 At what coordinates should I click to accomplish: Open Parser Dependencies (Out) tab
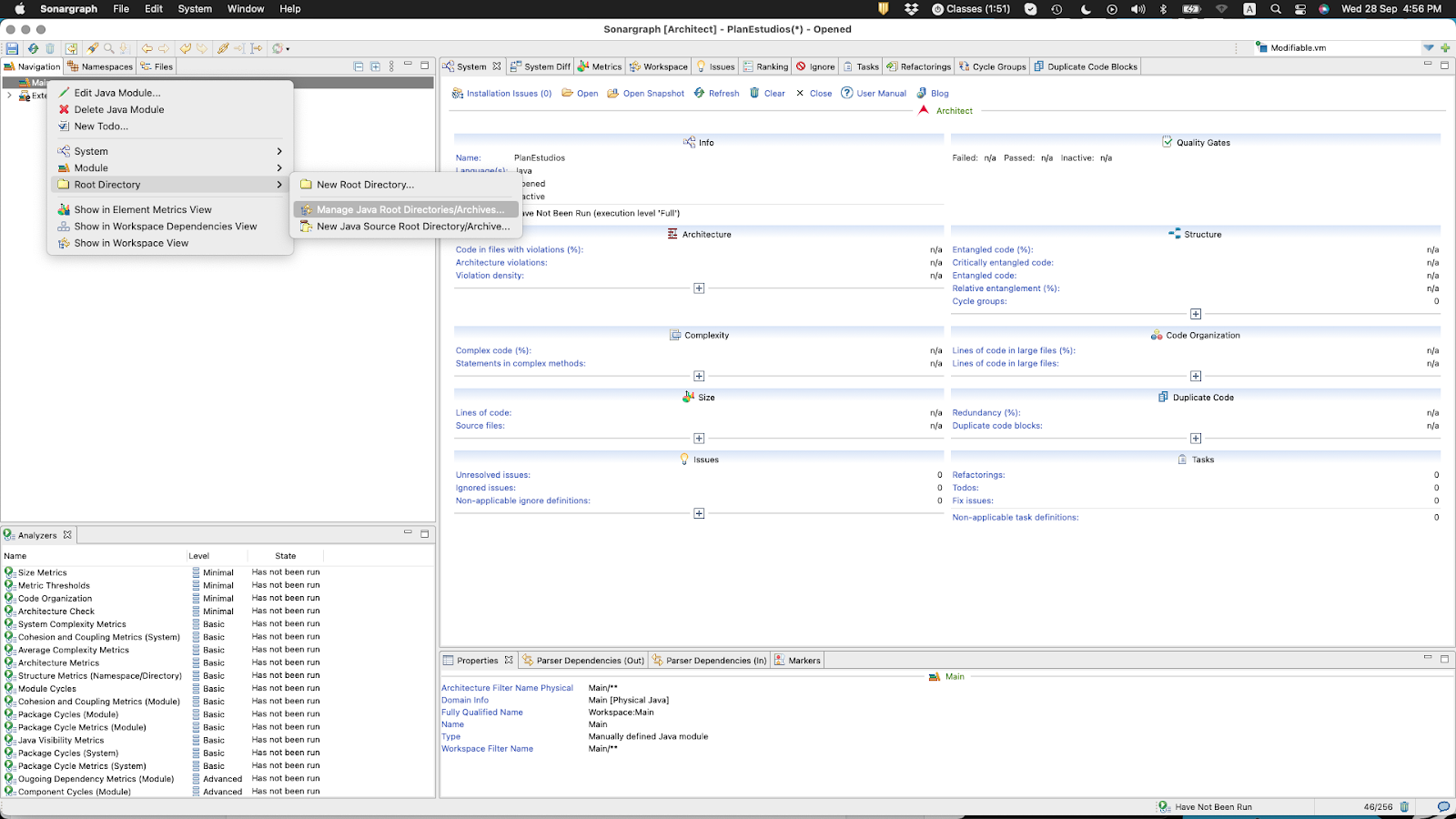click(583, 661)
